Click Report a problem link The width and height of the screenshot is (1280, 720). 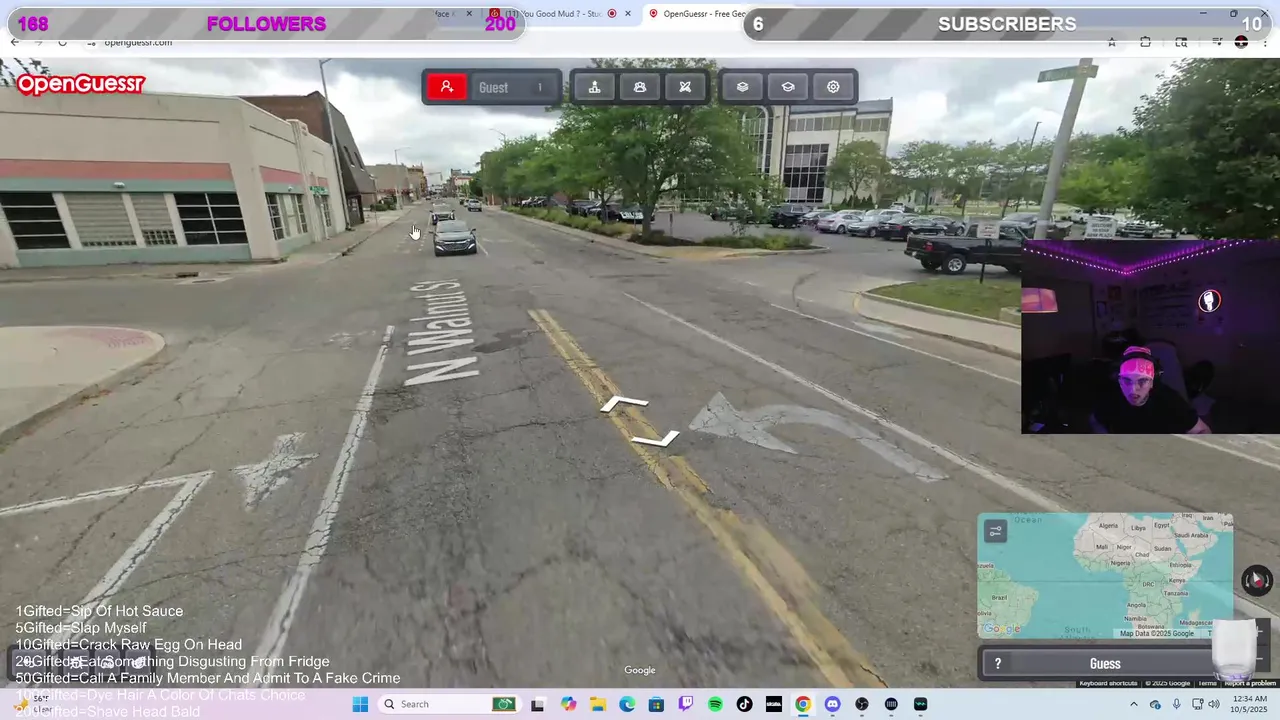pos(1250,683)
